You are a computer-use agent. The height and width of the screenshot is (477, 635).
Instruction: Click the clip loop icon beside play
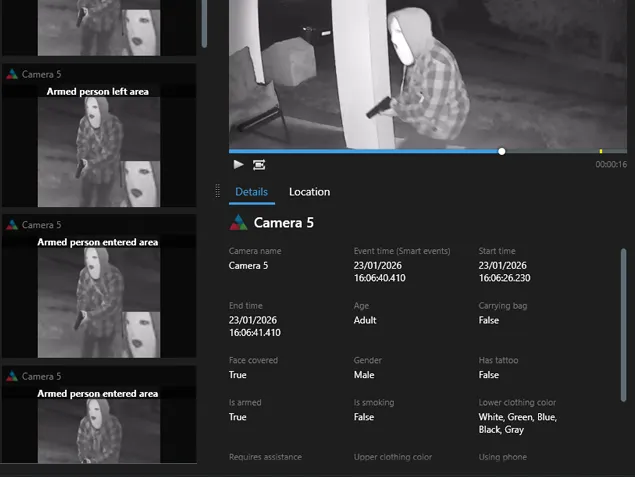[x=259, y=165]
